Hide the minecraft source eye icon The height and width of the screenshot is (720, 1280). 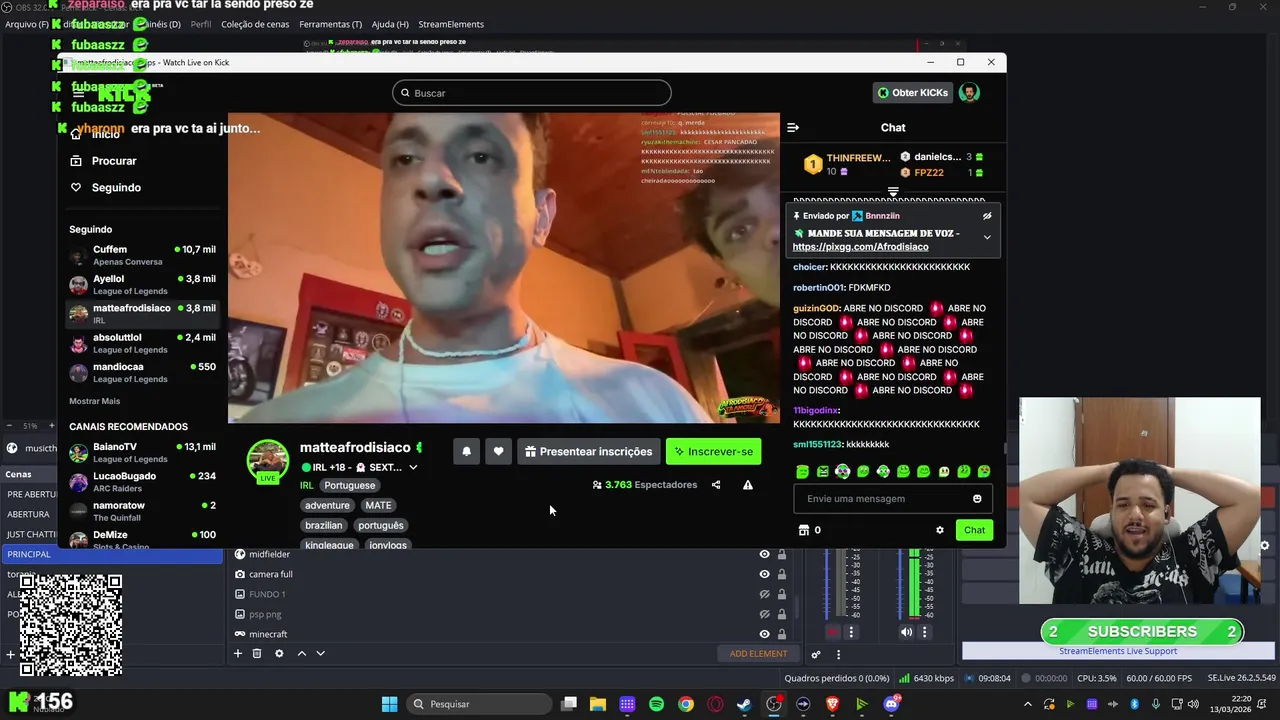[x=764, y=634]
